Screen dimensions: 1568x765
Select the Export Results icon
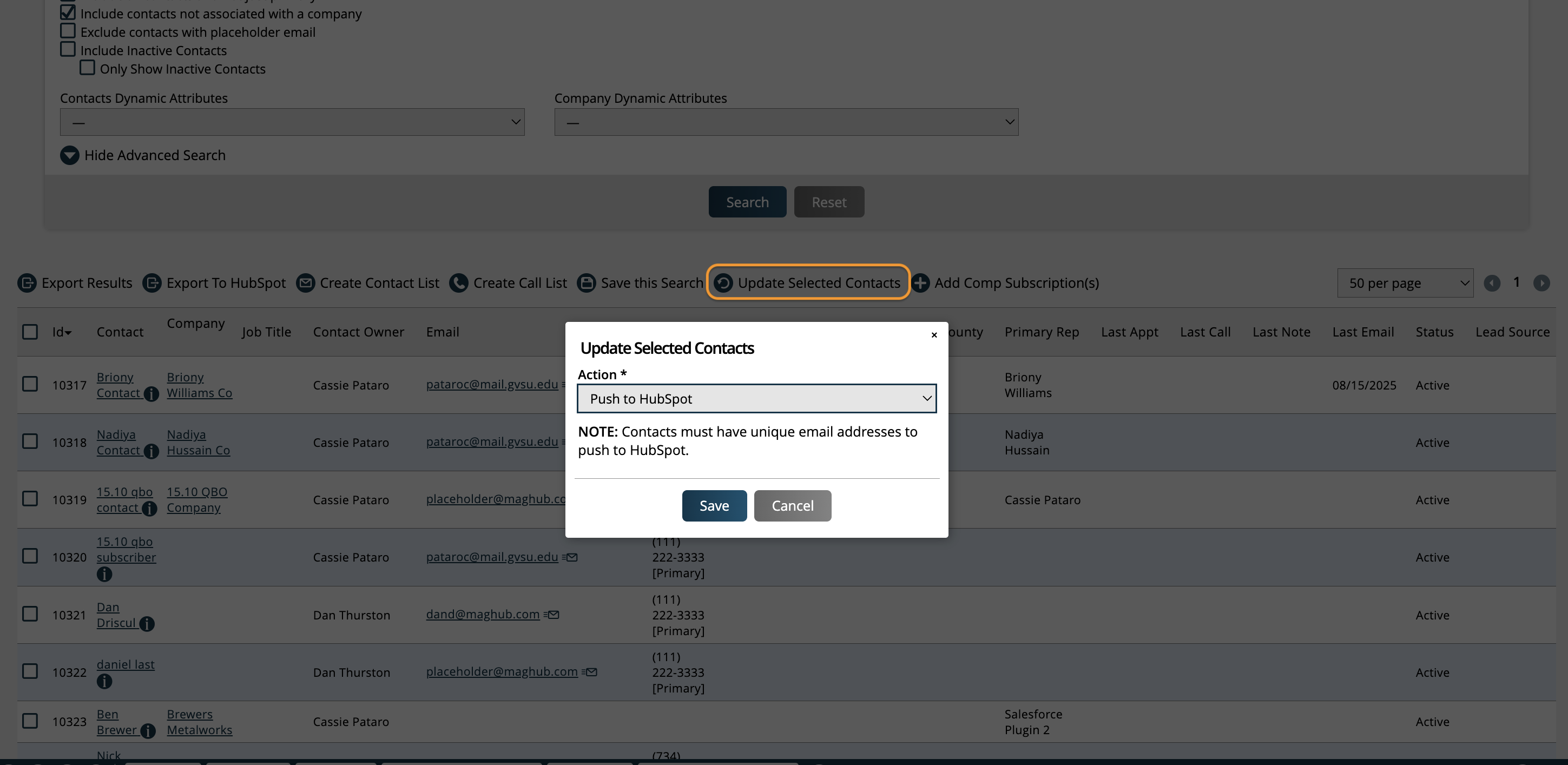(28, 282)
